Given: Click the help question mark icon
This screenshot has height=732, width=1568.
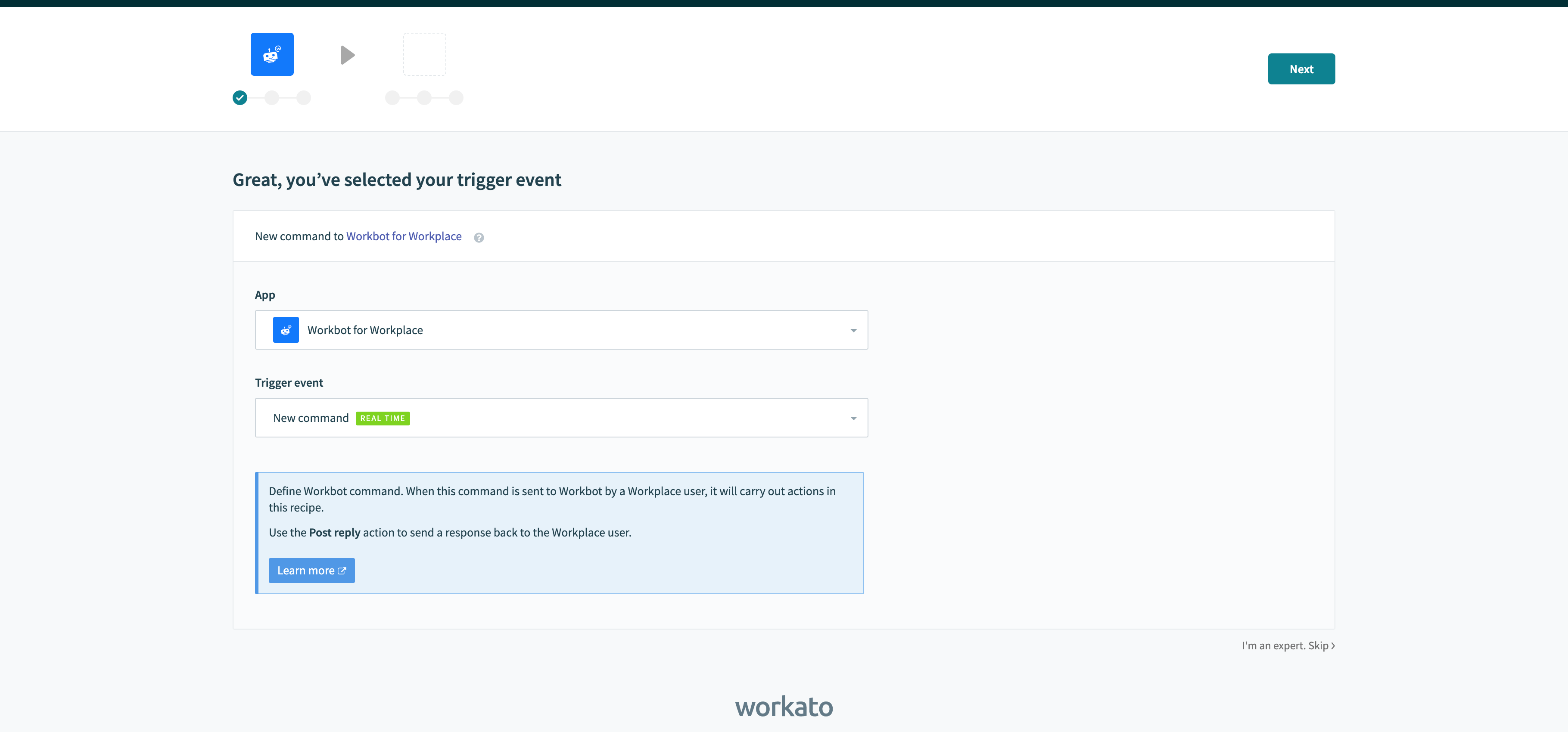Looking at the screenshot, I should coord(479,237).
